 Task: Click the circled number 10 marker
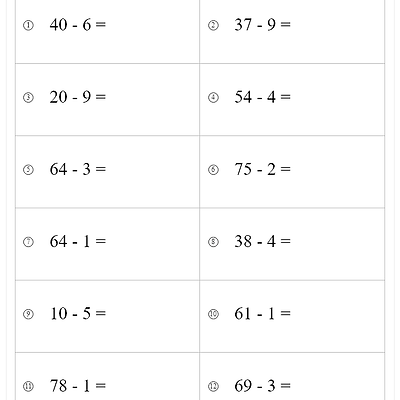pyautogui.click(x=213, y=314)
